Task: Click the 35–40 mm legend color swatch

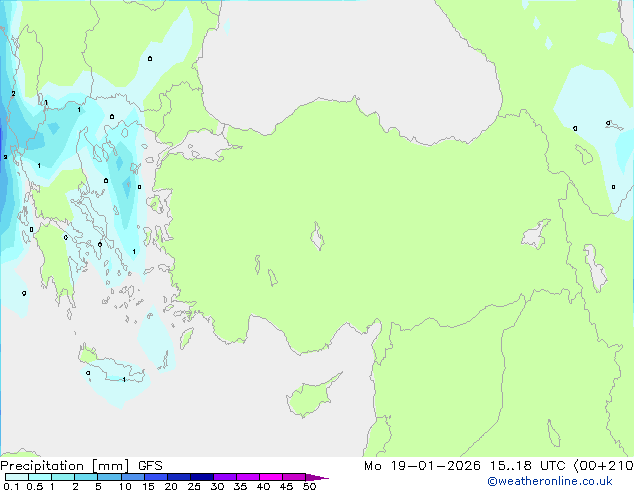Action: [x=248, y=477]
